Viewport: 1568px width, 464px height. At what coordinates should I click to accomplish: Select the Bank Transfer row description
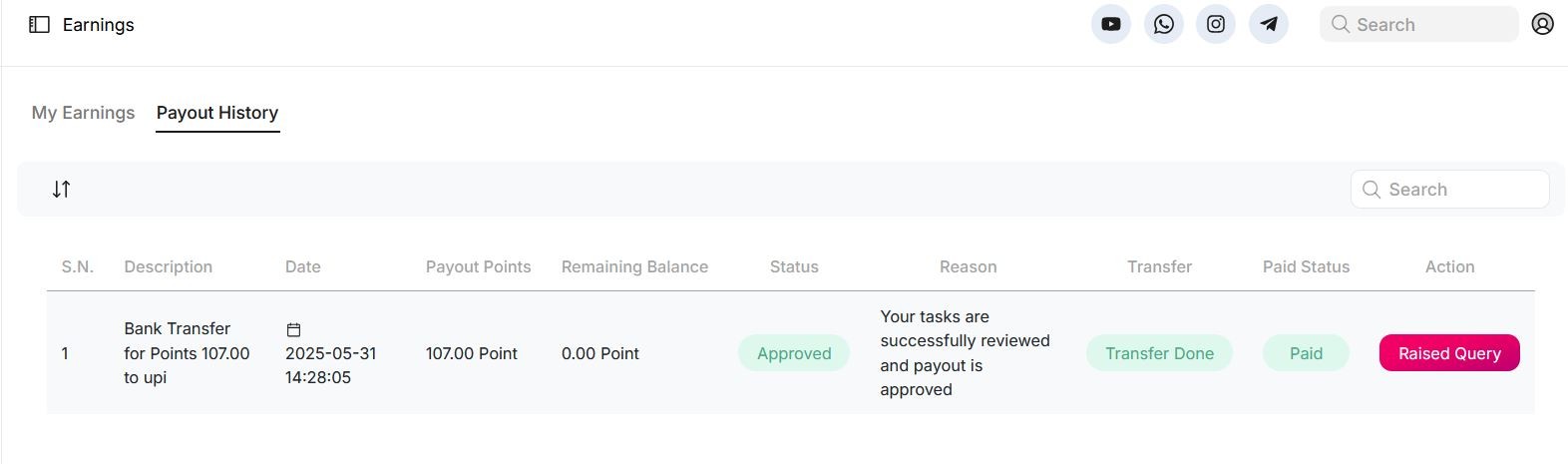coord(187,353)
